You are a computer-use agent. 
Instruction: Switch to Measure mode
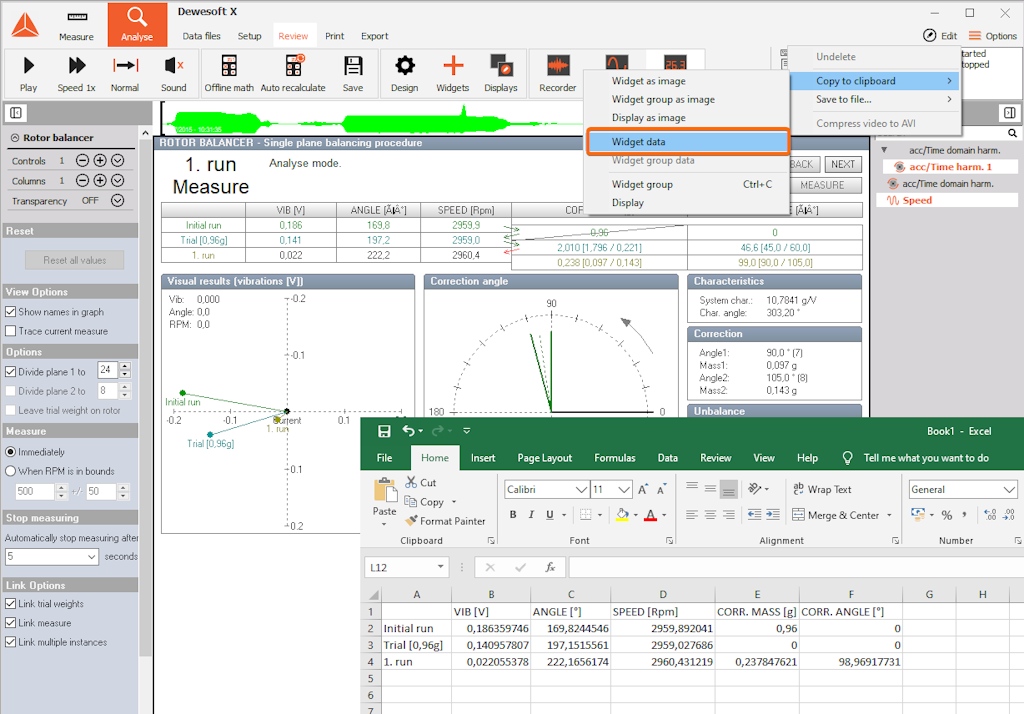coord(76,25)
